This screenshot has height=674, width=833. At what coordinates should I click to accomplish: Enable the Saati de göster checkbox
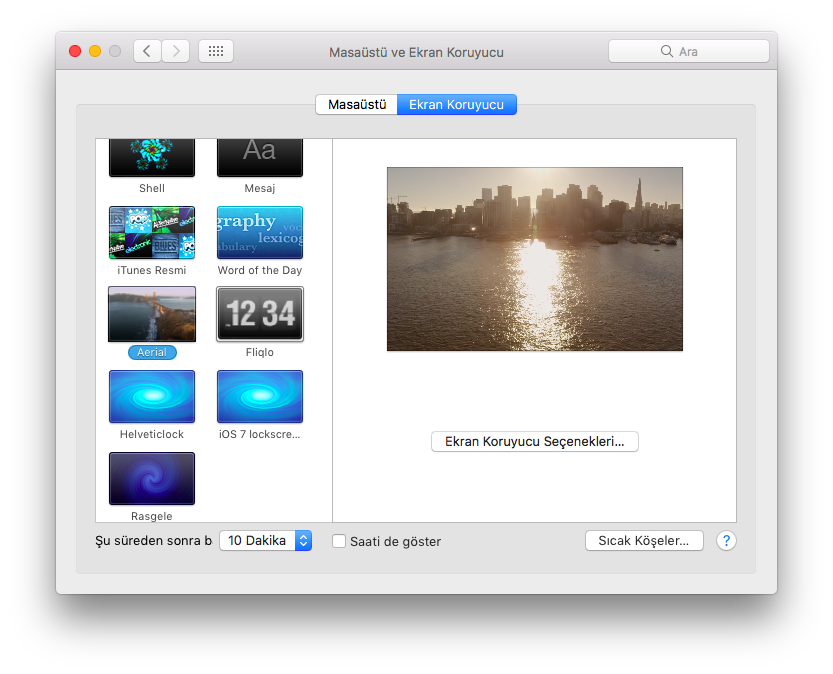(339, 541)
